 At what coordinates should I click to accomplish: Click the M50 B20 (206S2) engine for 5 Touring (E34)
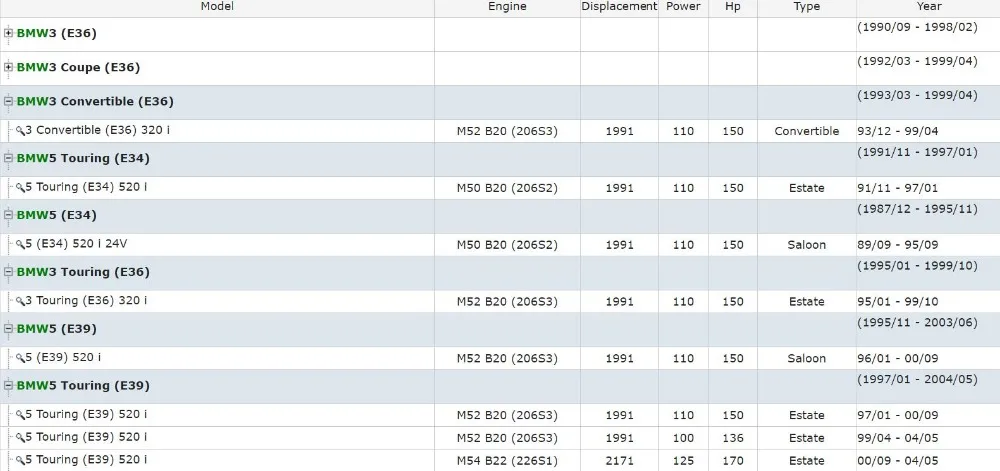[x=507, y=188]
